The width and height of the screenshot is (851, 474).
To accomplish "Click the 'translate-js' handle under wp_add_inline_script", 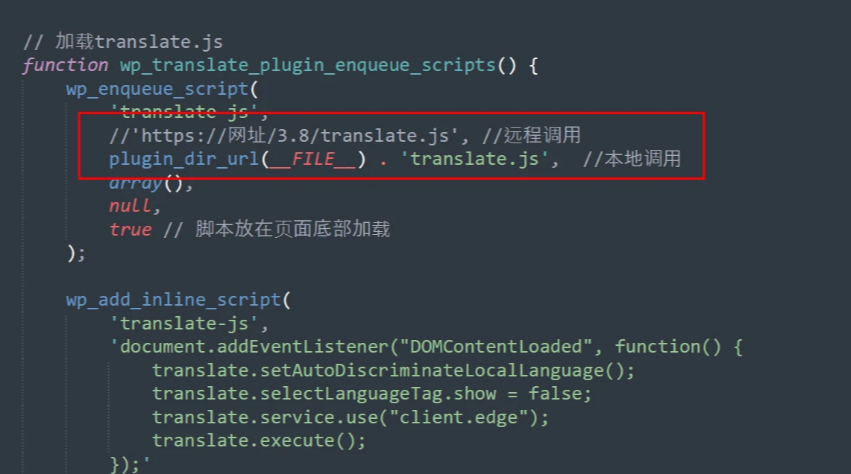I will tap(184, 324).
